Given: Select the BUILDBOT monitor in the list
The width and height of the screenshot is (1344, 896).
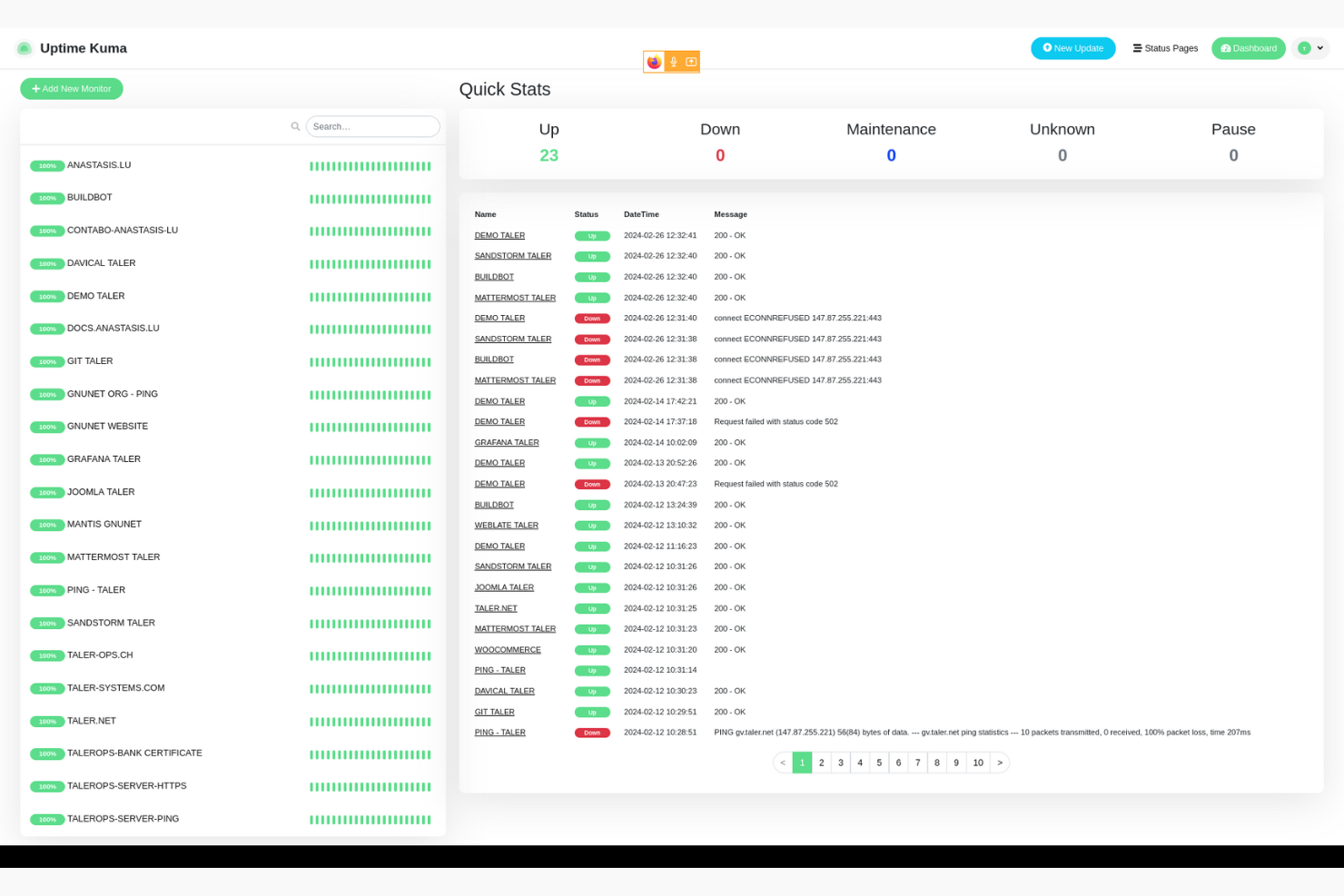Looking at the screenshot, I should coord(232,198).
